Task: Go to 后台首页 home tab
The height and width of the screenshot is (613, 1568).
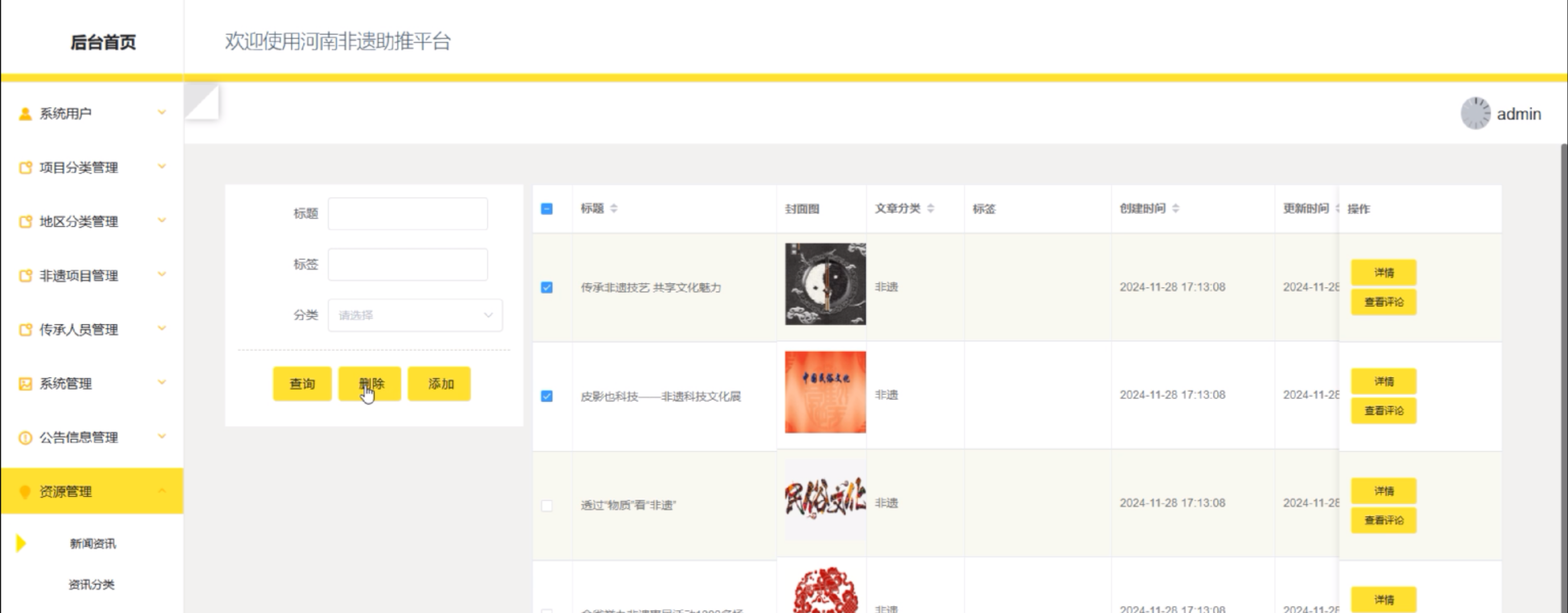Action: tap(103, 42)
